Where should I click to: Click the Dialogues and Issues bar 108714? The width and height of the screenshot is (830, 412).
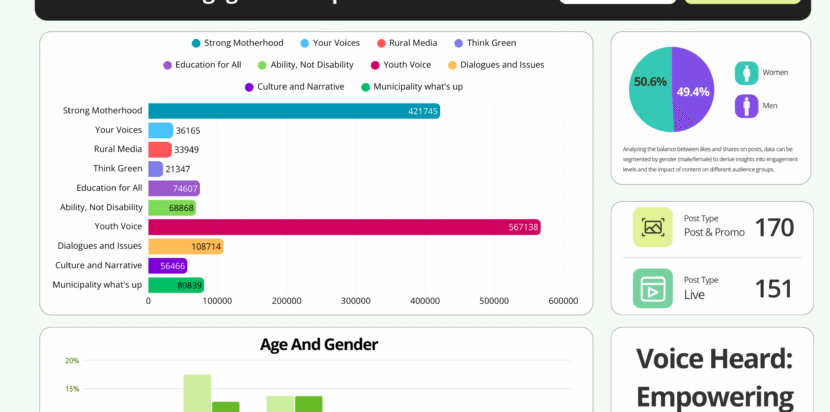coord(186,247)
